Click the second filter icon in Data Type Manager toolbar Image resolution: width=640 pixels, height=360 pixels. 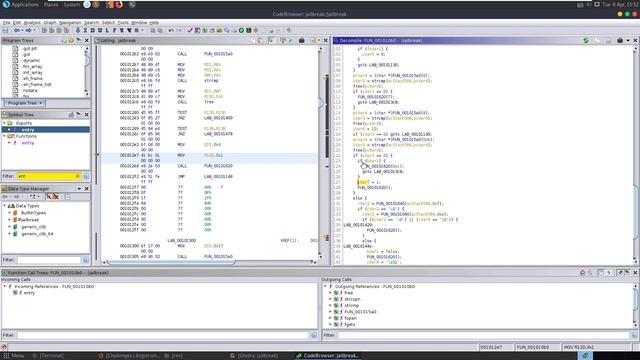pyautogui.click(x=56, y=197)
